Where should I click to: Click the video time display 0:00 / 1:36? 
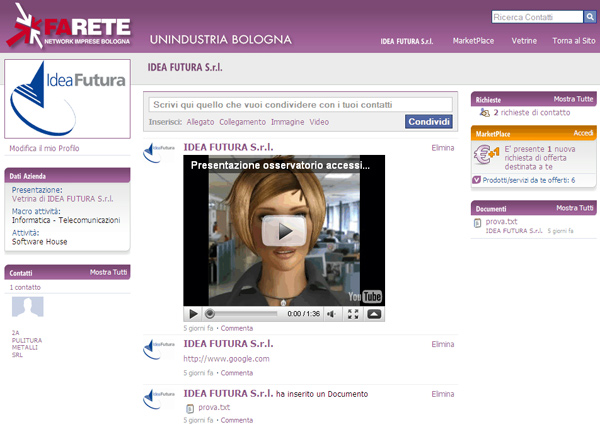click(x=303, y=314)
